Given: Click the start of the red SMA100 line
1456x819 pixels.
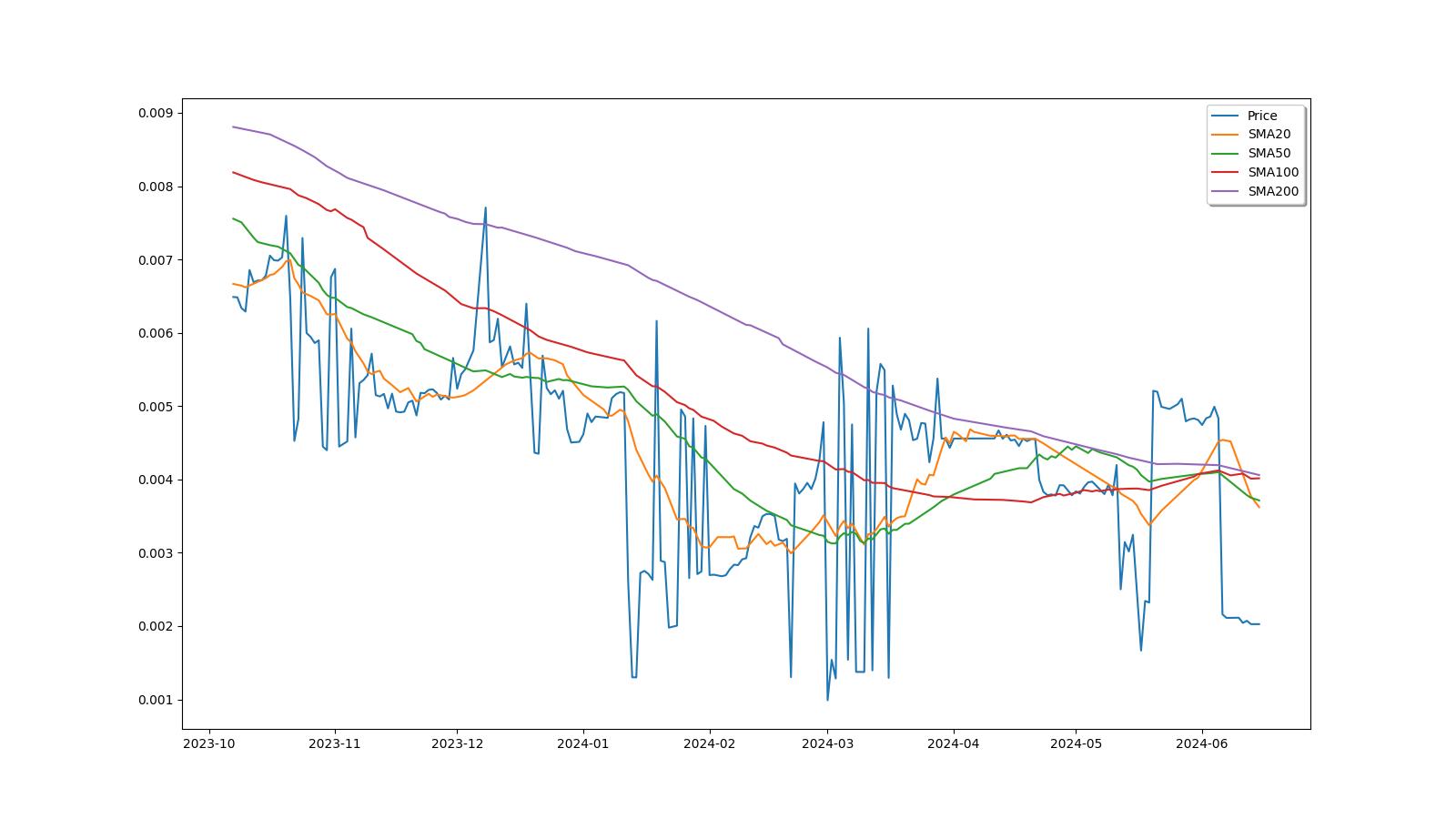Looking at the screenshot, I should click(233, 172).
